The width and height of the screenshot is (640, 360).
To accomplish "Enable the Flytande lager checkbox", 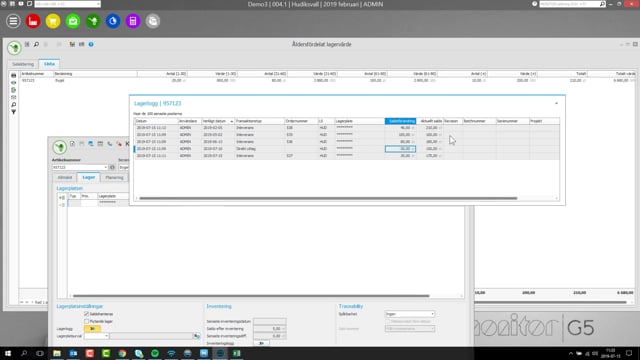I will [x=87, y=321].
